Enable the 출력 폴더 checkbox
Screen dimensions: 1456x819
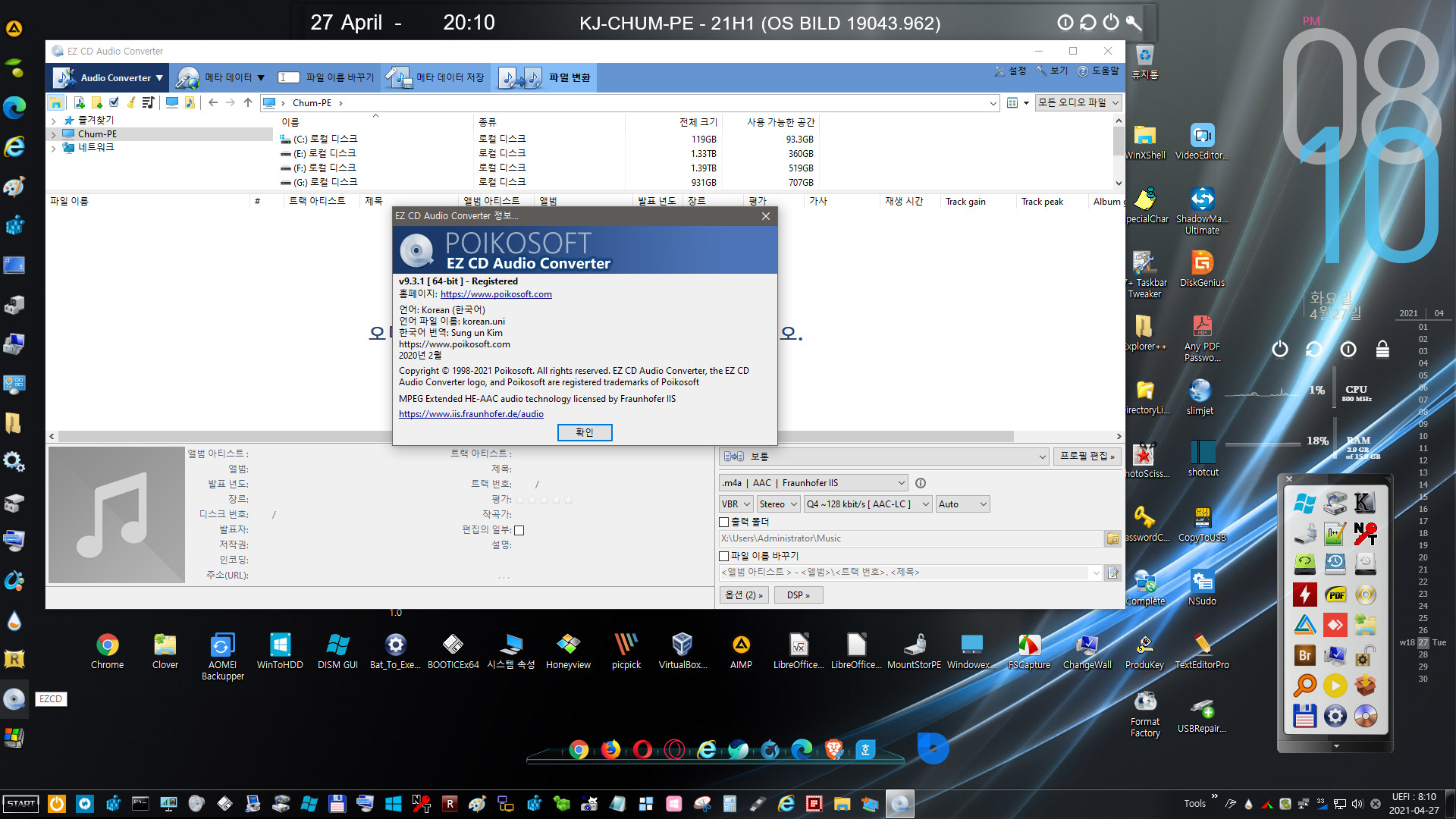pyautogui.click(x=723, y=522)
